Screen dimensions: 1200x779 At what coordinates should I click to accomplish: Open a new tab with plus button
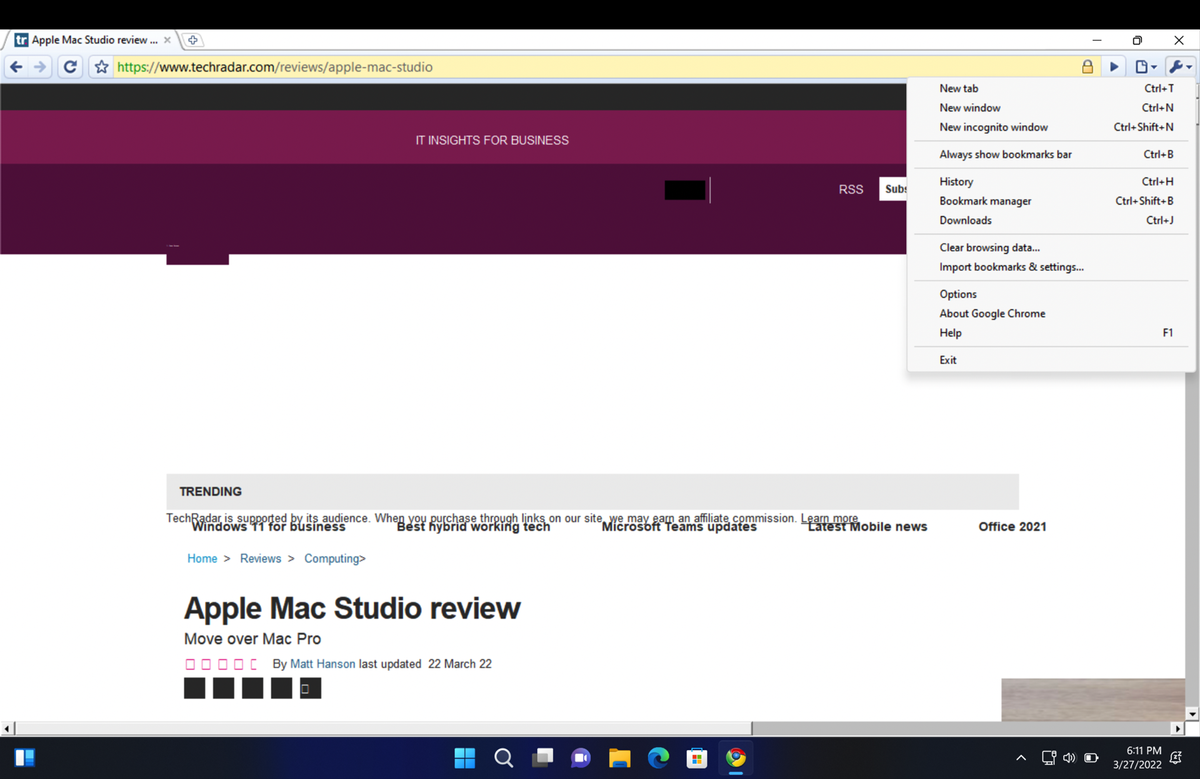193,41
